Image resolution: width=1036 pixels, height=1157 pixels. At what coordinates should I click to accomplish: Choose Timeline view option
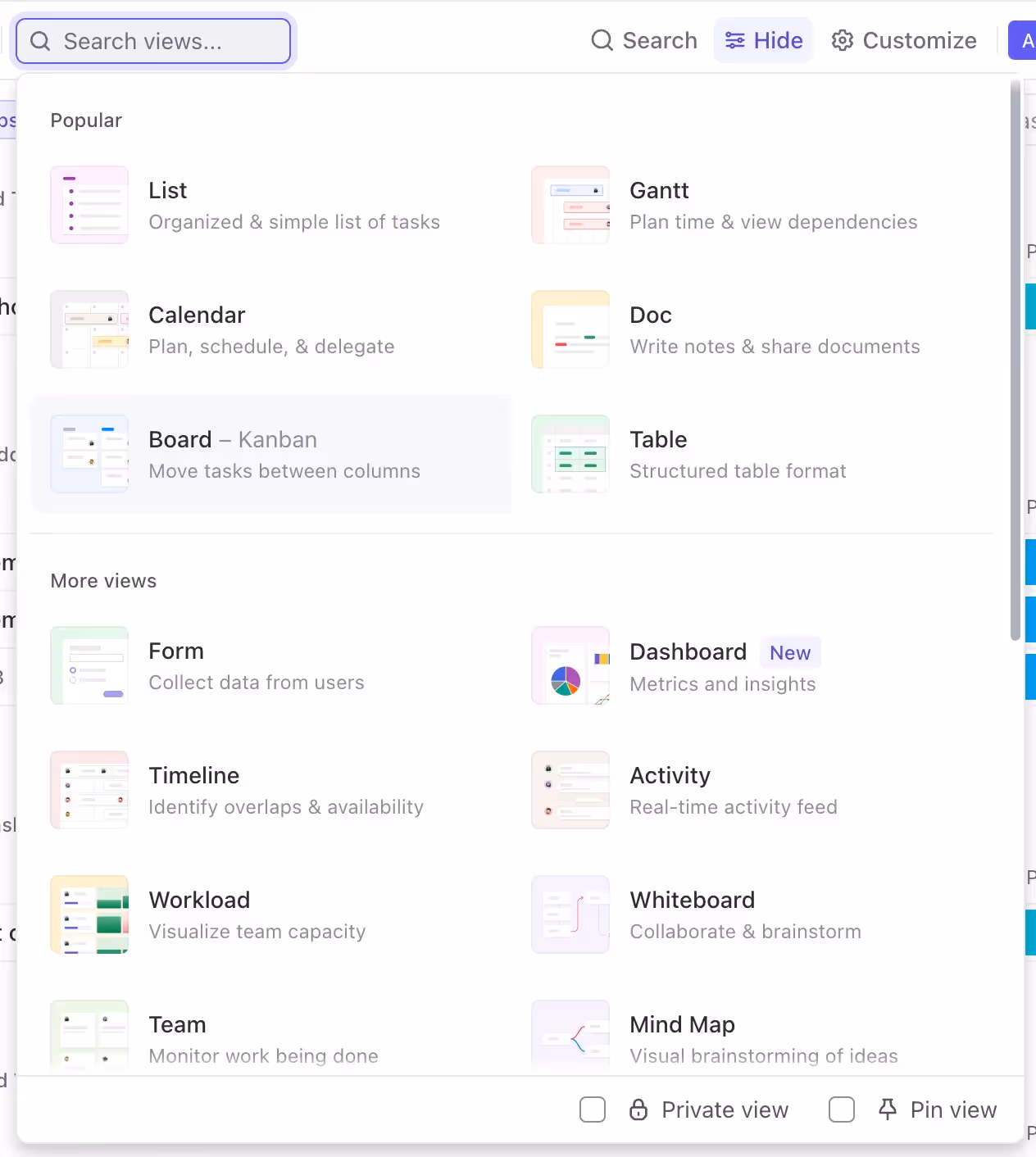(194, 775)
